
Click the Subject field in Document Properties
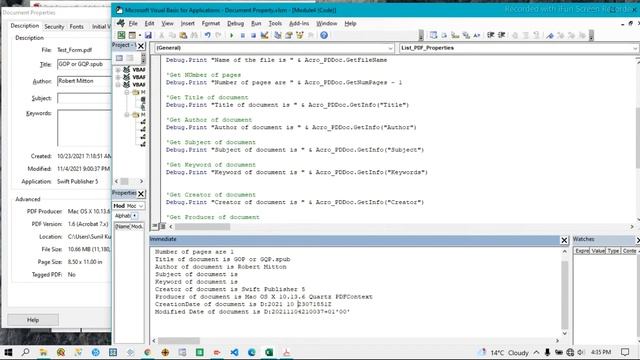(84, 98)
